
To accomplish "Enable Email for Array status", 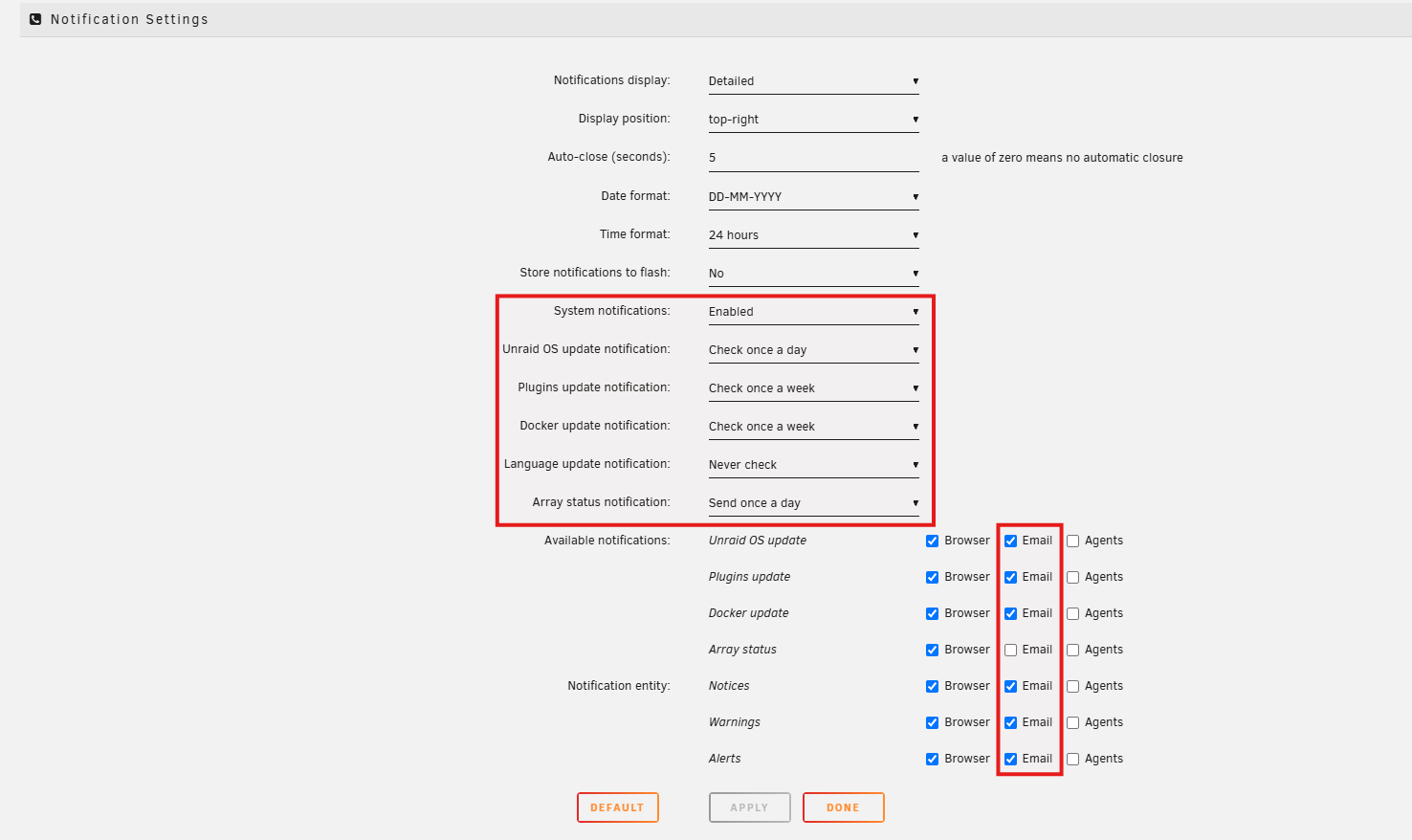I will (1011, 651).
